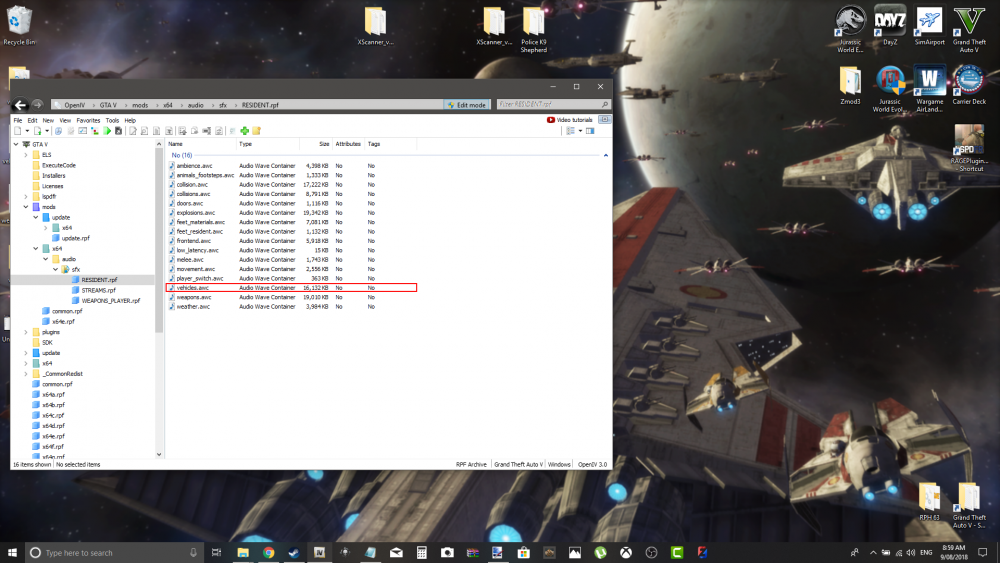Expand the _CommonRedist folder node

[26, 374]
